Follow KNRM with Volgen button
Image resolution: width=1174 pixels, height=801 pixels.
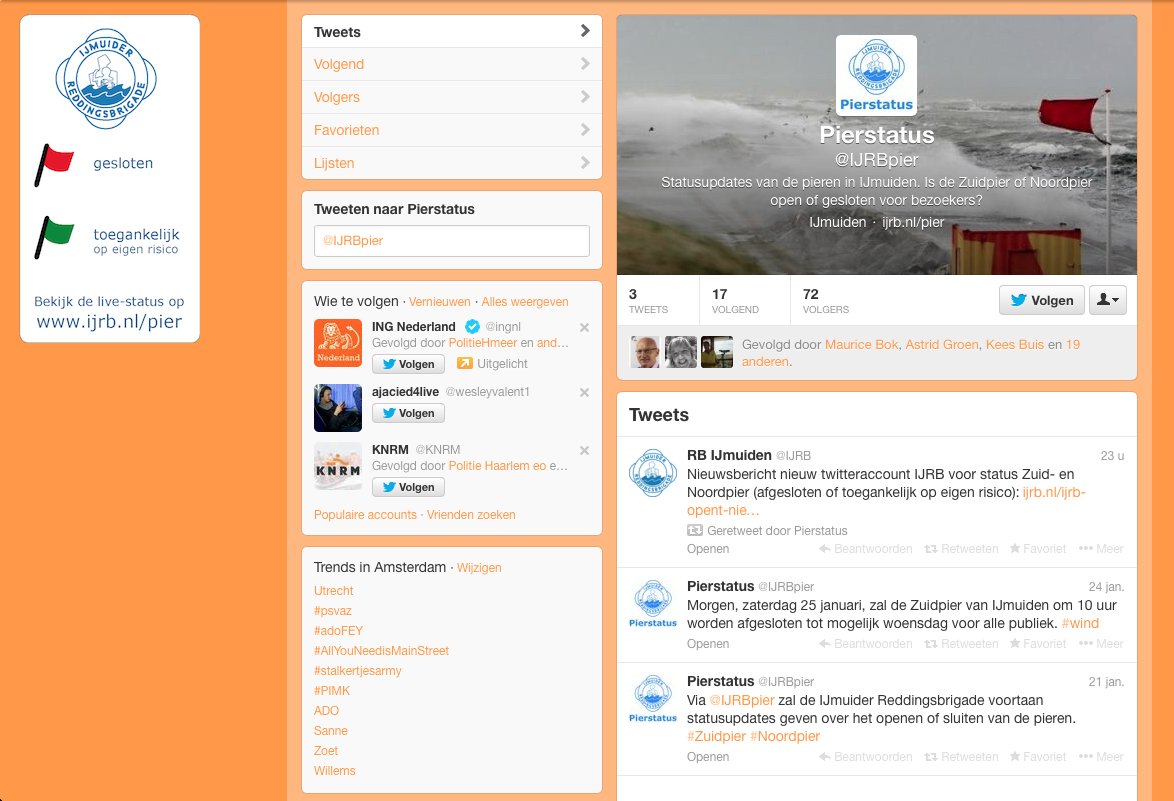pyautogui.click(x=408, y=487)
